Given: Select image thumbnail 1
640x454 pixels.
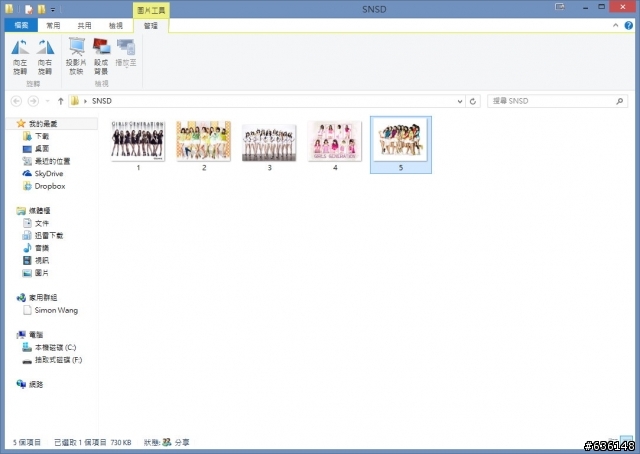Looking at the screenshot, I should coord(138,145).
